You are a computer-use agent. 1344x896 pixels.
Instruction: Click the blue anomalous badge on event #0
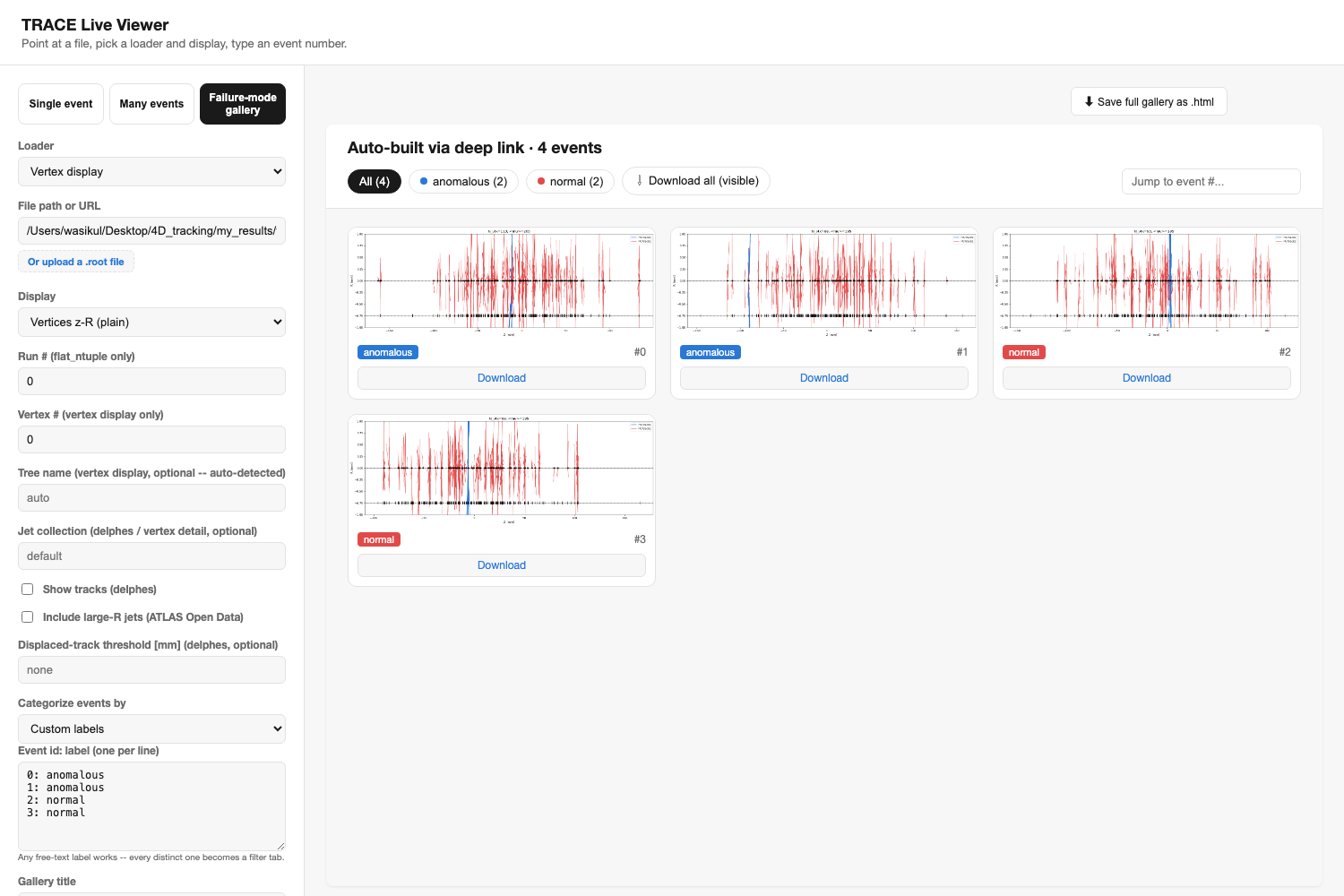point(388,352)
